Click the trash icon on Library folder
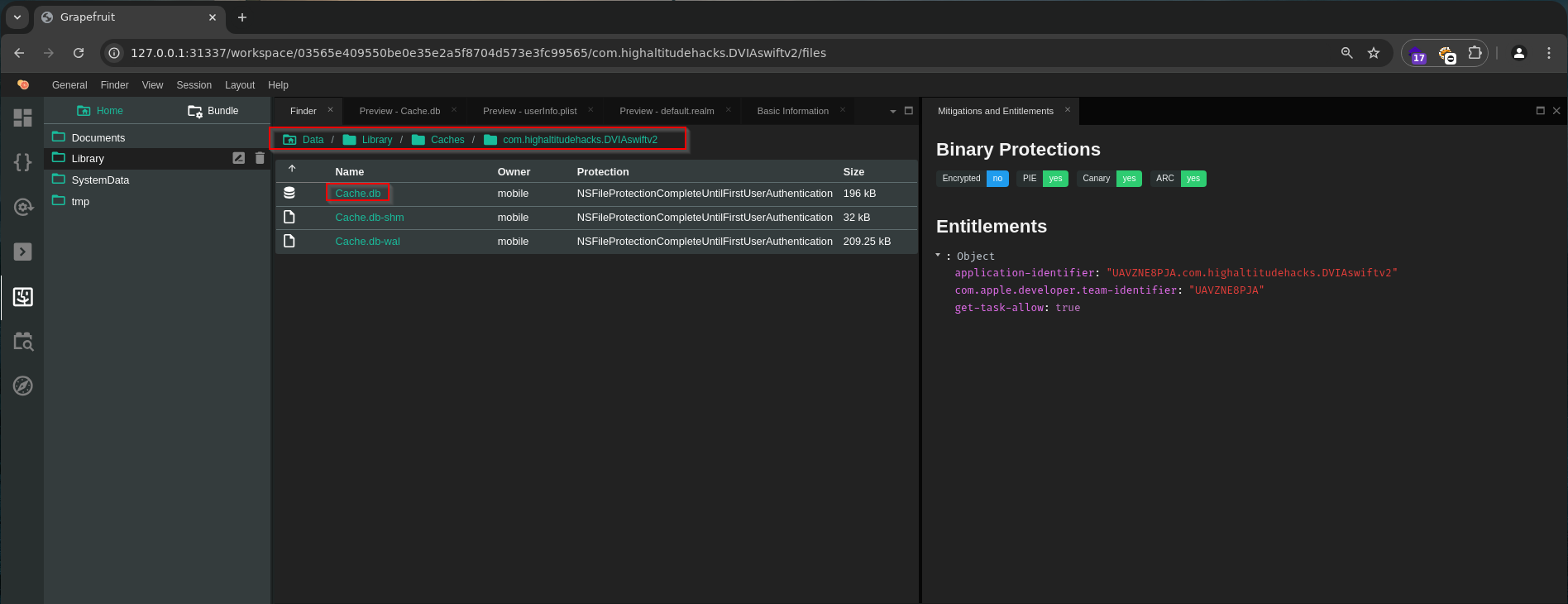Viewport: 1568px width, 604px height. tap(260, 158)
